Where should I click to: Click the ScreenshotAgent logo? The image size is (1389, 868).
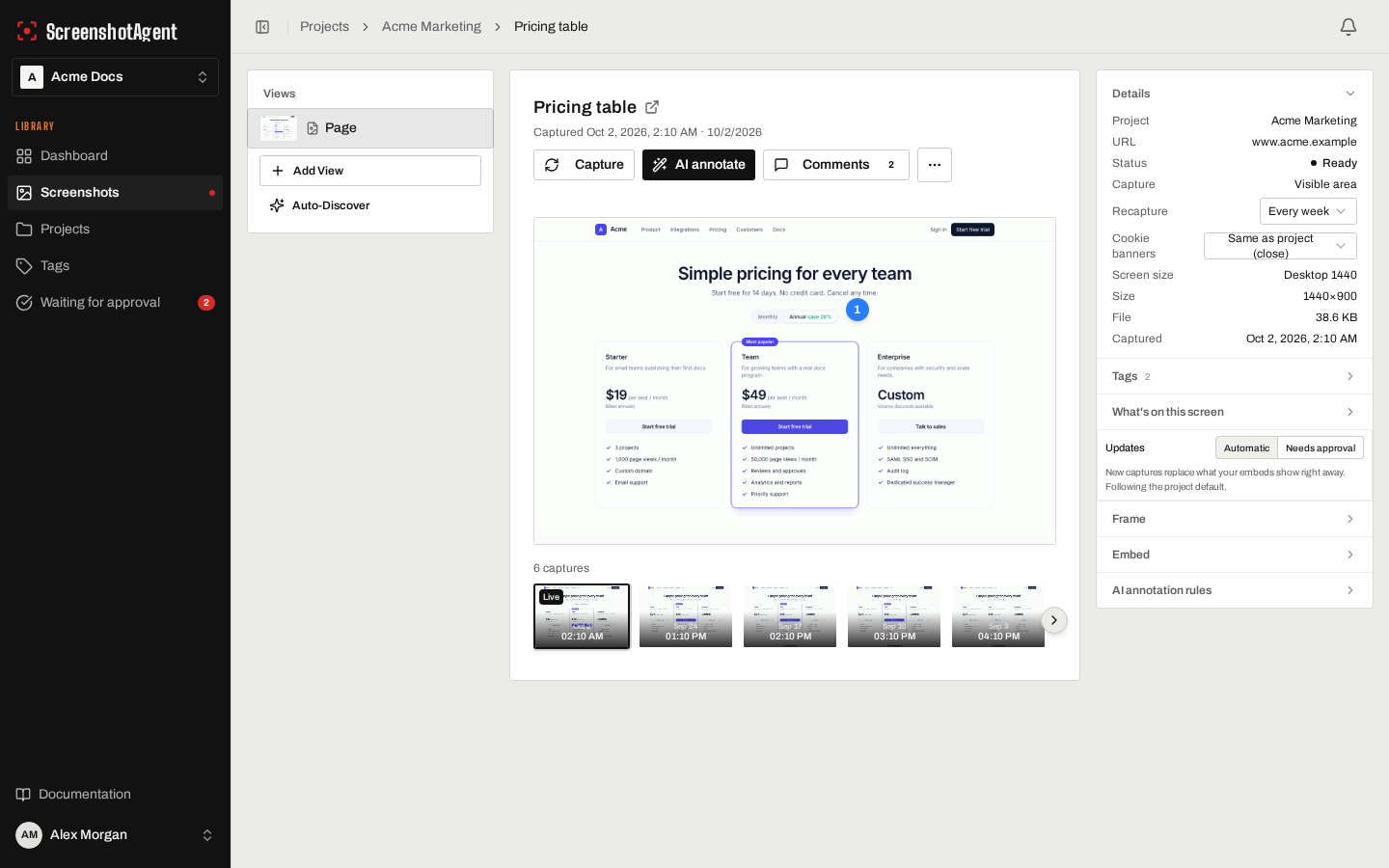pos(97,31)
